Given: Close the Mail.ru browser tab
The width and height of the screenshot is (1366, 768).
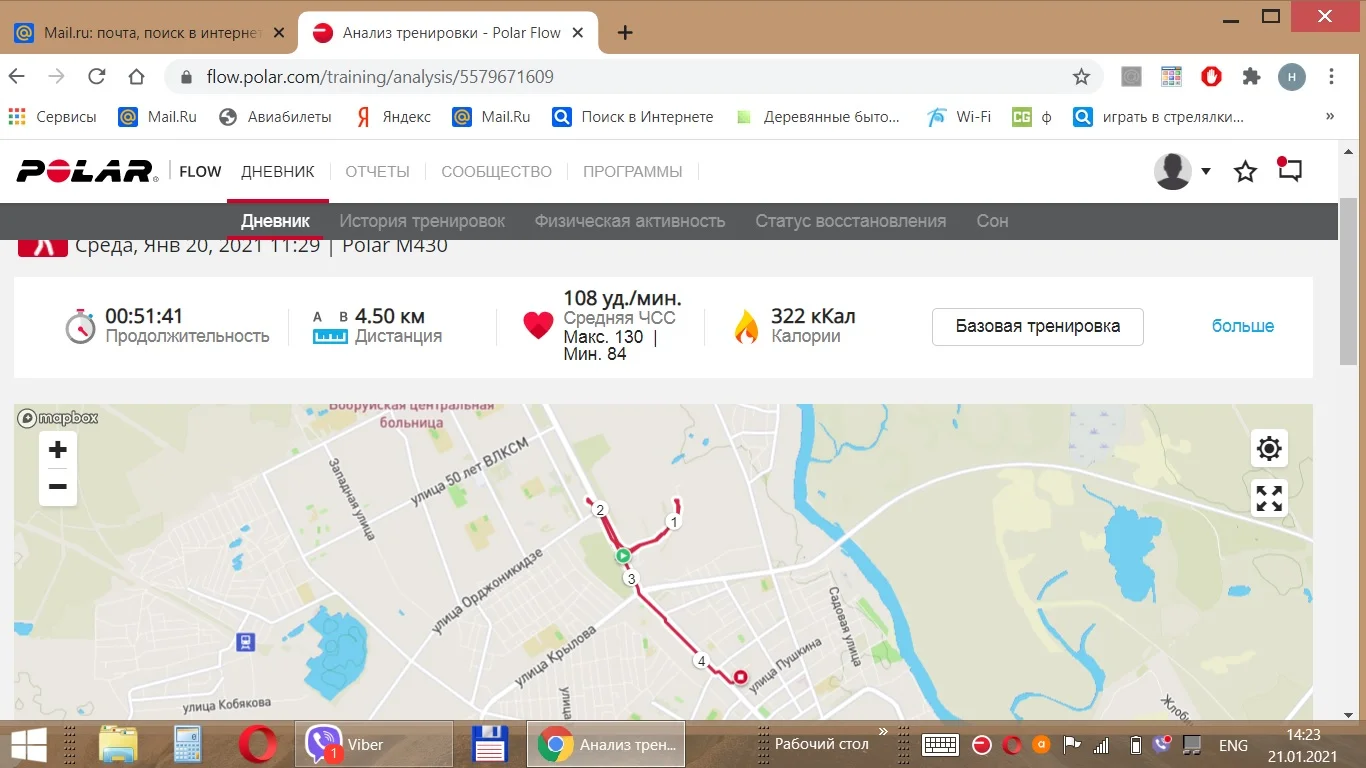Looking at the screenshot, I should tap(279, 33).
